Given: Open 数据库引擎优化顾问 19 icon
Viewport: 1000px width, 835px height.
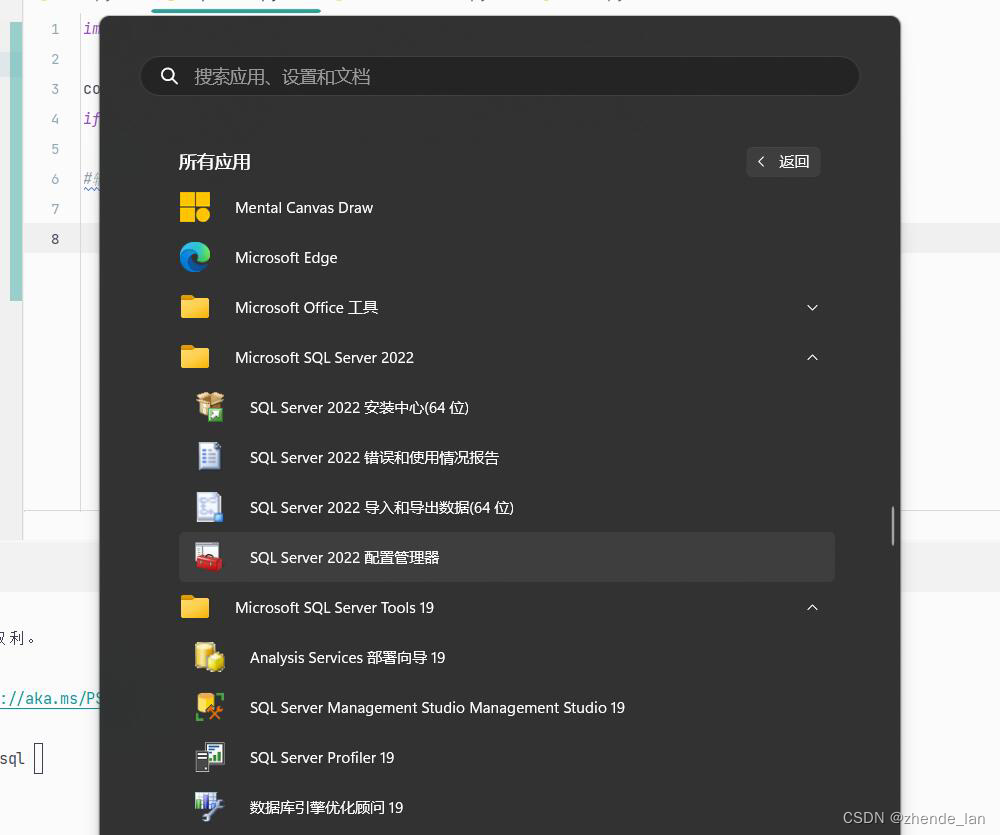Looking at the screenshot, I should [x=209, y=807].
